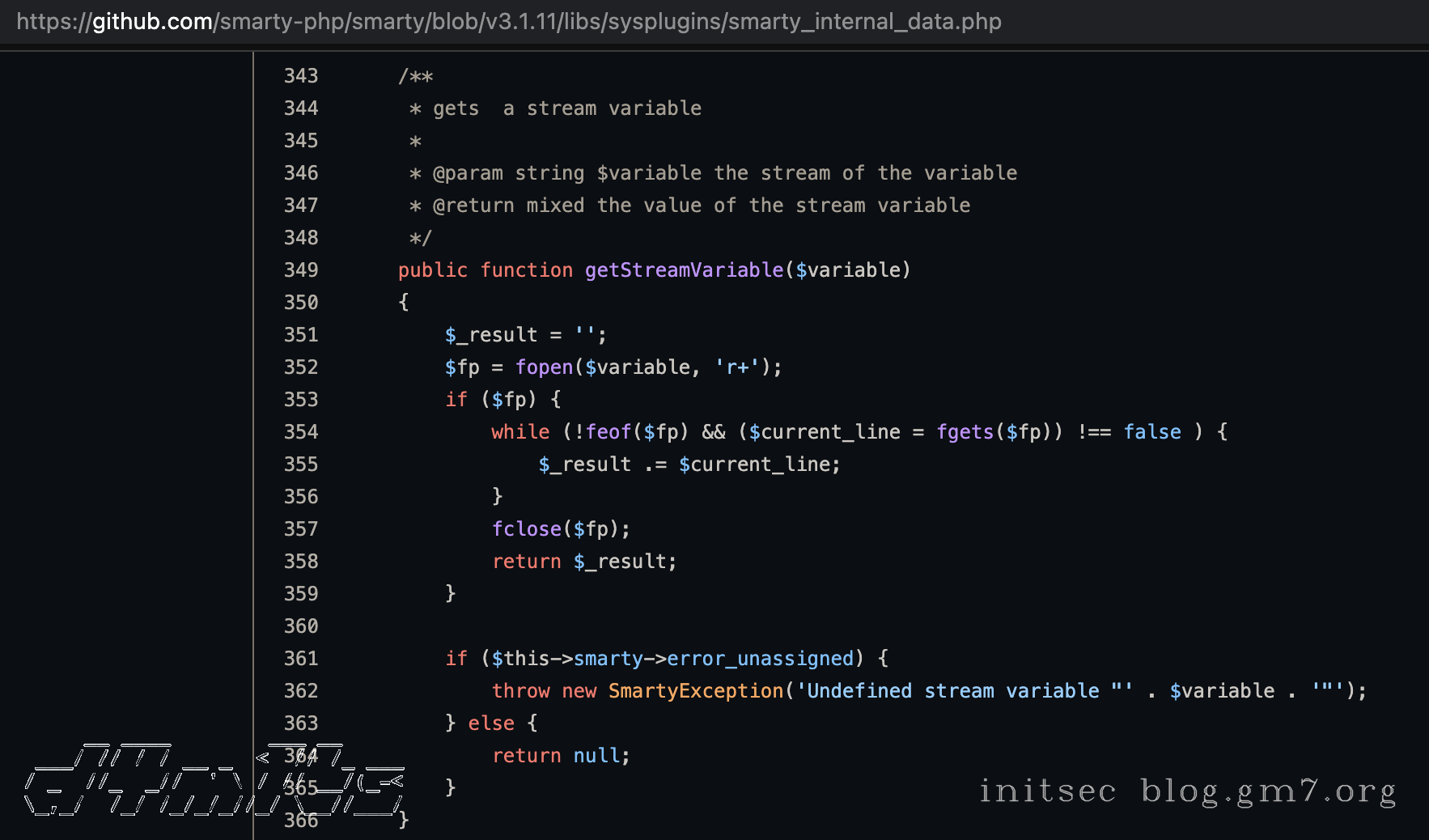
Task: Click the SmartyException class name
Action: 696,691
